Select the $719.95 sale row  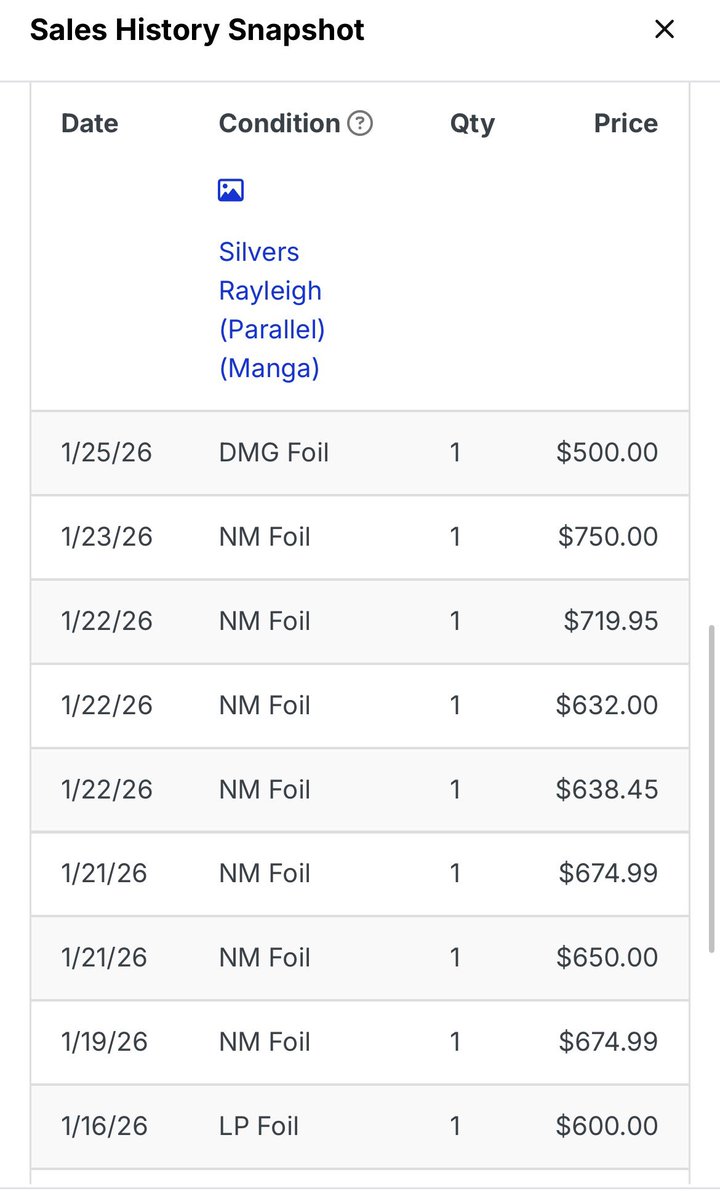360,621
